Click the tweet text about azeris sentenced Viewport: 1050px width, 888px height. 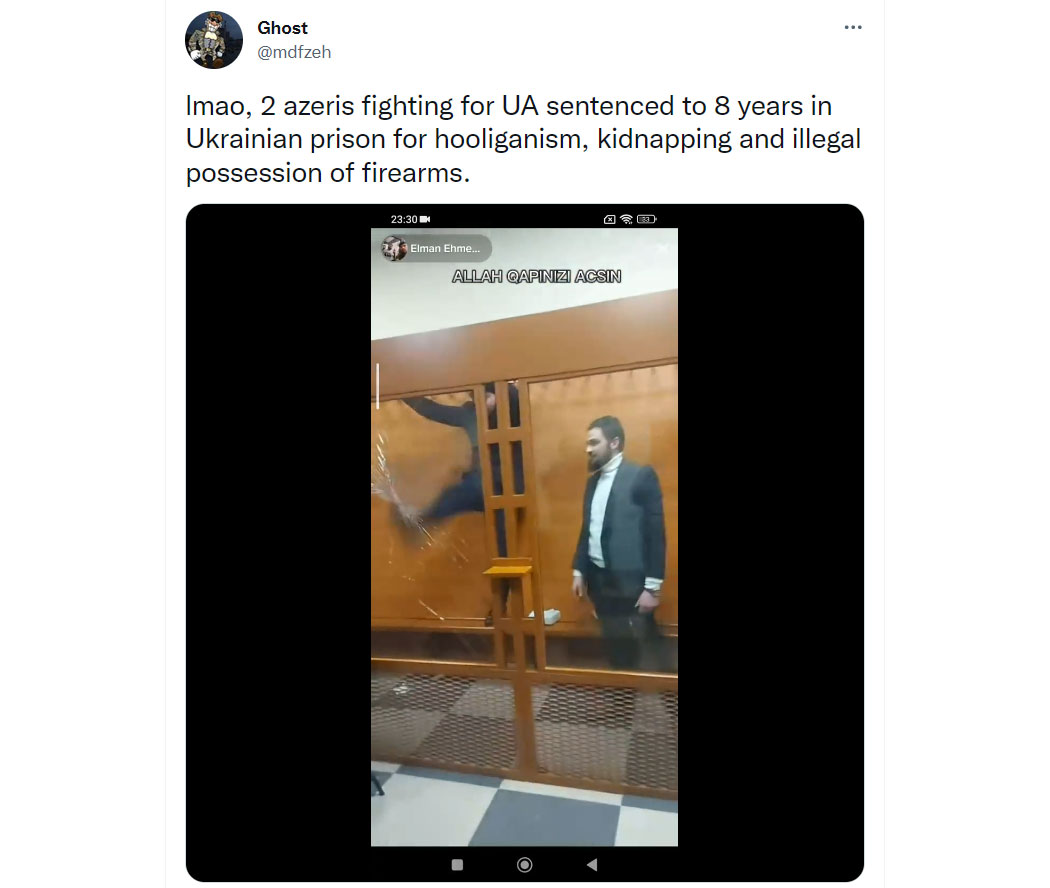[x=523, y=139]
